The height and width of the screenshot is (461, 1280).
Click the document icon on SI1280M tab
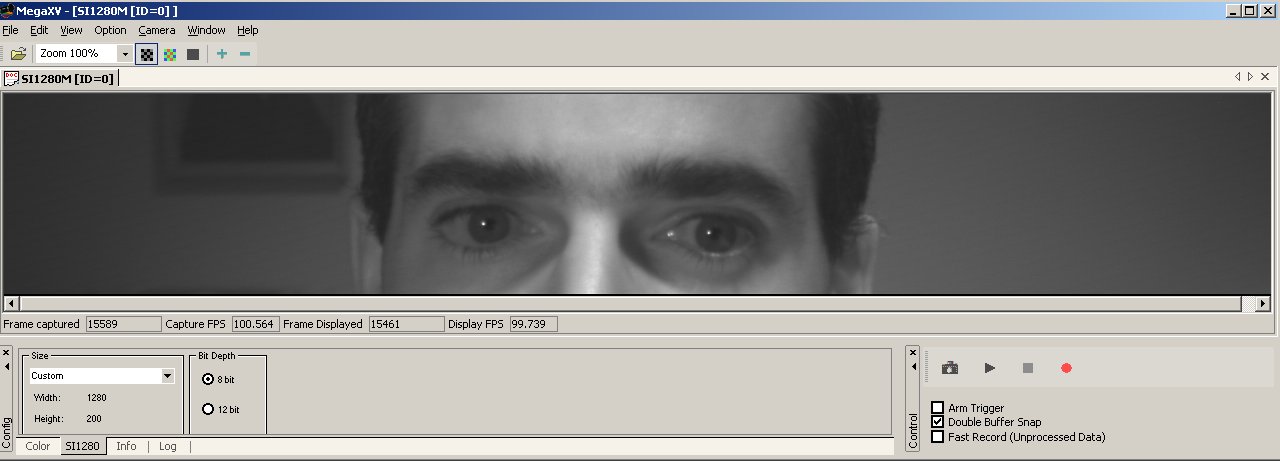coord(12,78)
